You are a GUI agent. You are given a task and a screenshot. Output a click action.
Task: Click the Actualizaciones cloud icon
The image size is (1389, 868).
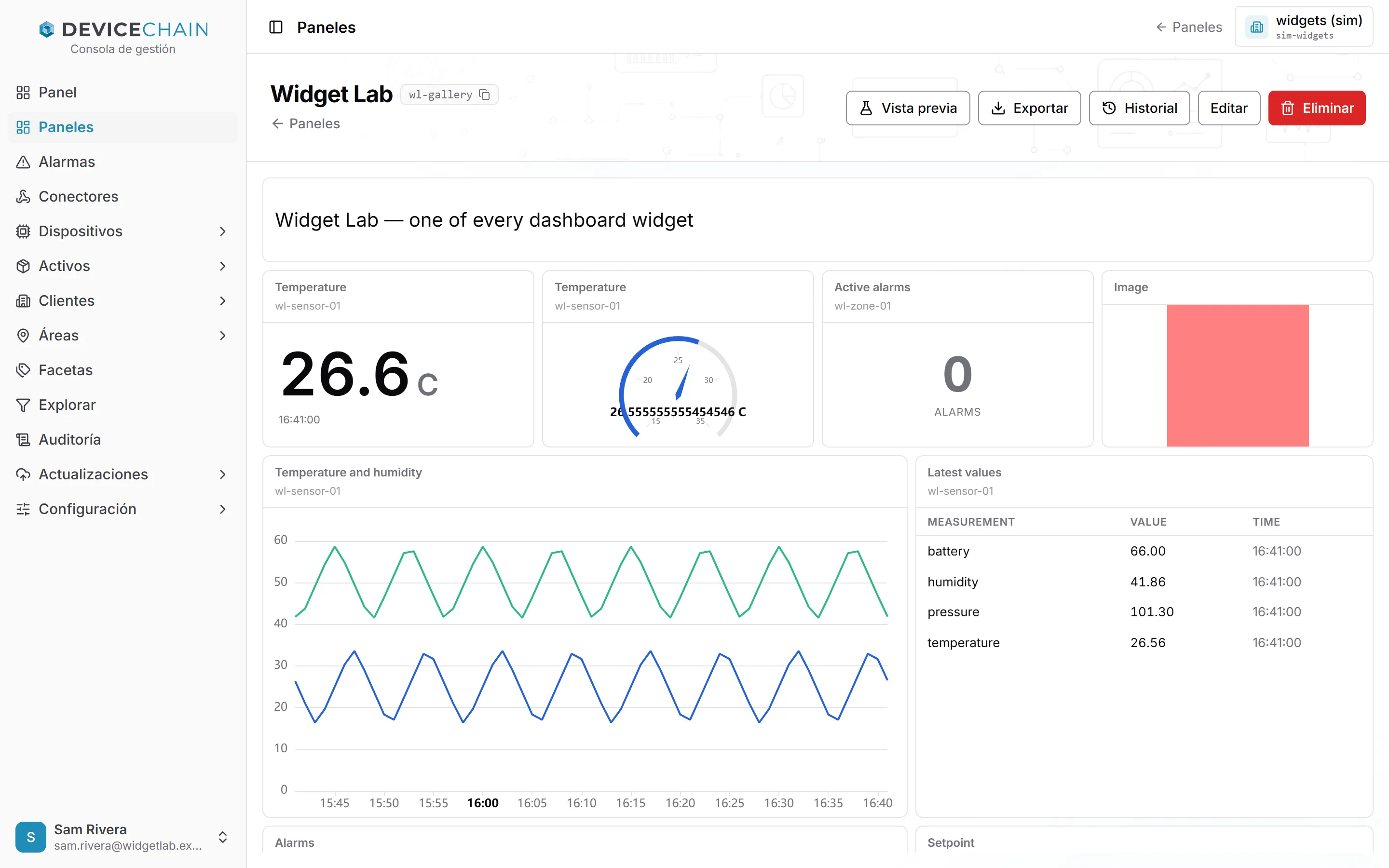tap(23, 474)
